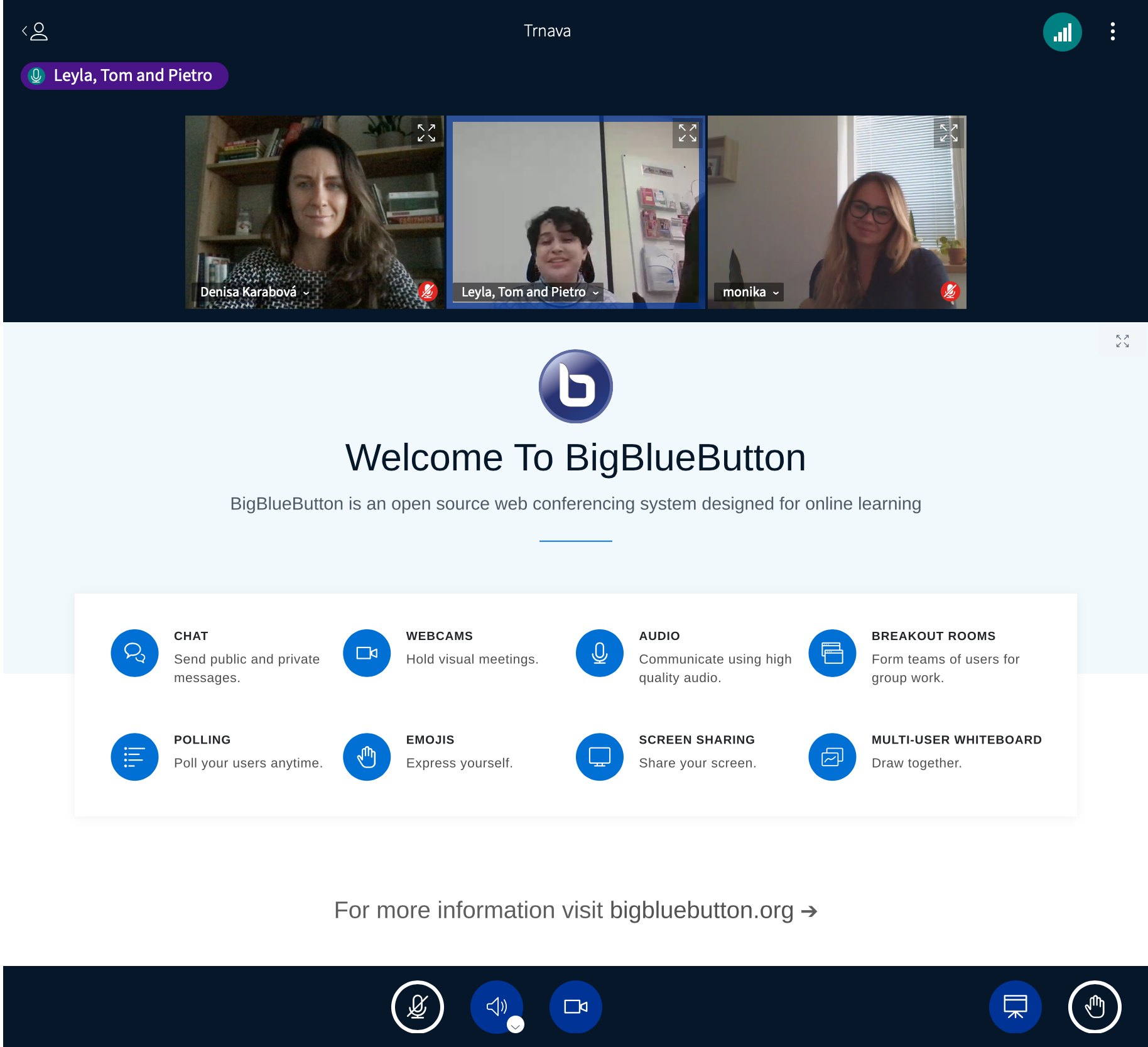Screen dimensions: 1148x1047
Task: Unmute your microphone in bottom bar
Action: pos(418,1006)
